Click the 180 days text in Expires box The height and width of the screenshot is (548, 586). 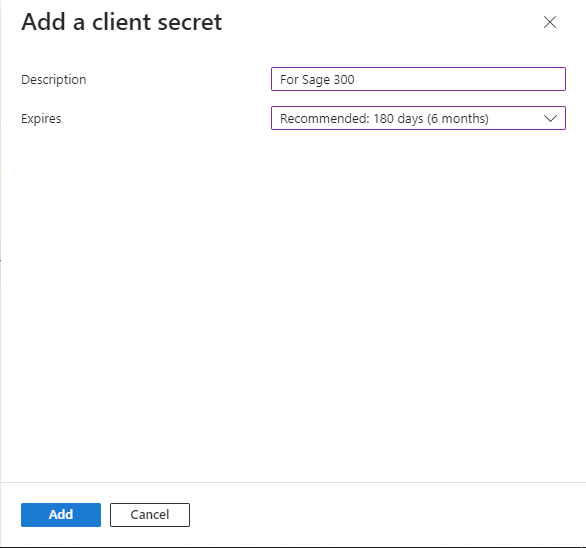click(398, 118)
